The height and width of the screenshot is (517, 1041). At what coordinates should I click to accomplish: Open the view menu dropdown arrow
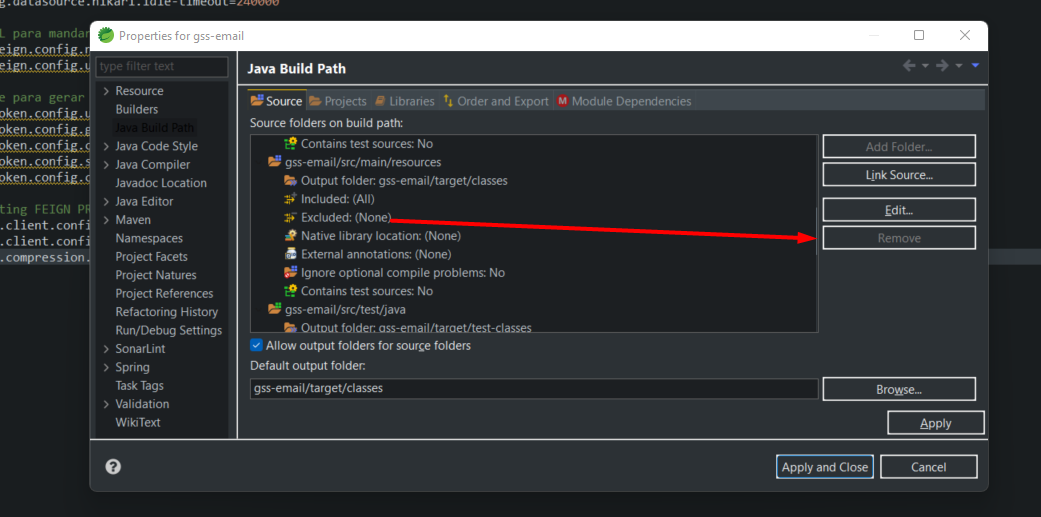tap(975, 66)
